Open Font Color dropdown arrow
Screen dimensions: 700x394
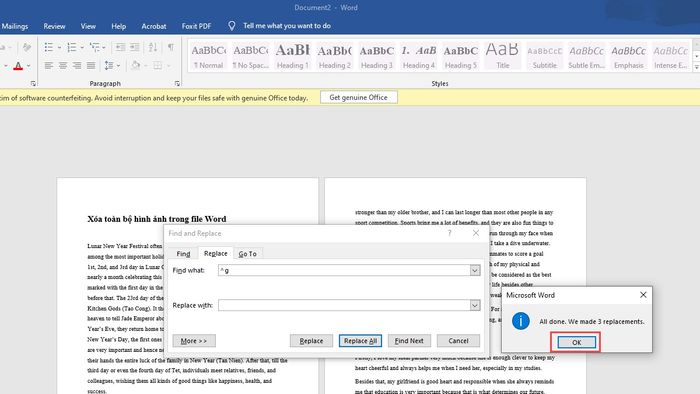[x=29, y=66]
